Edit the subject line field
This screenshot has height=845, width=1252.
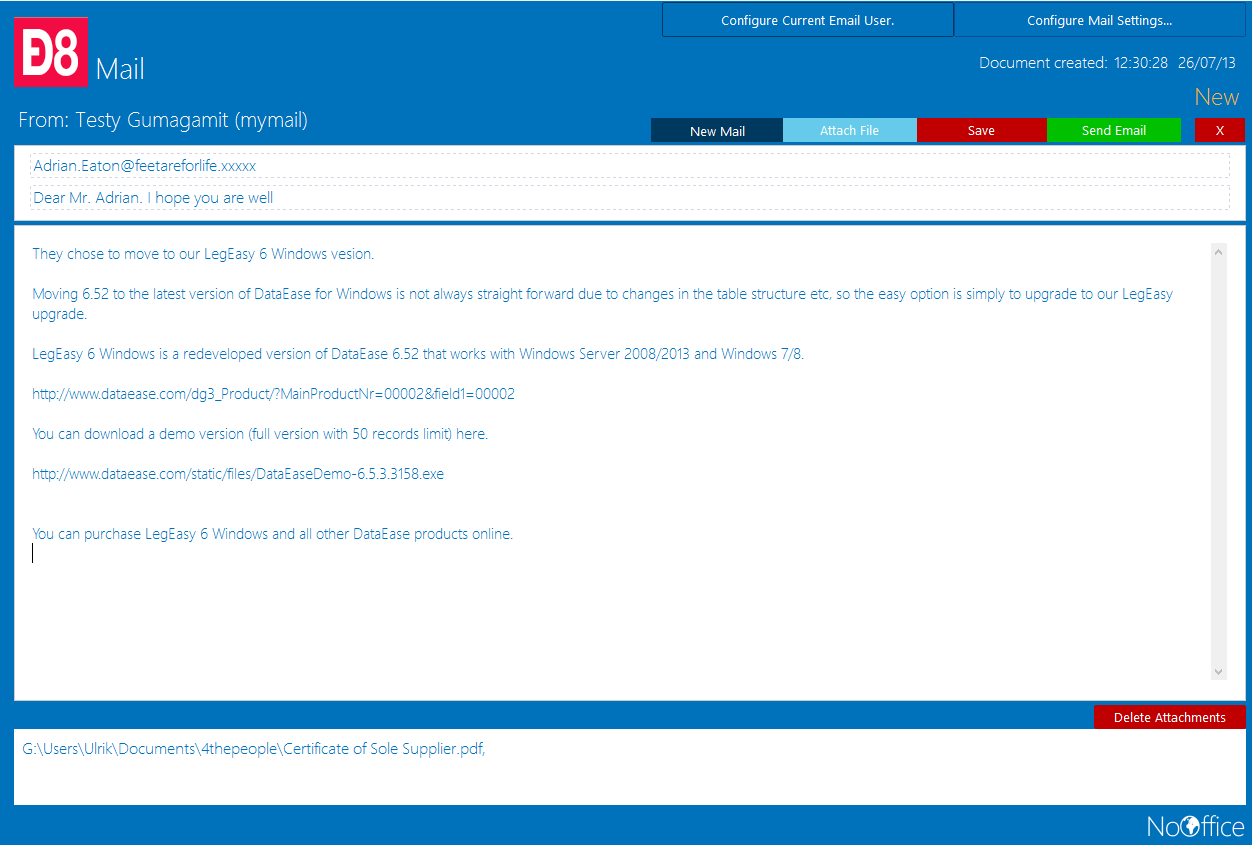[x=630, y=197]
